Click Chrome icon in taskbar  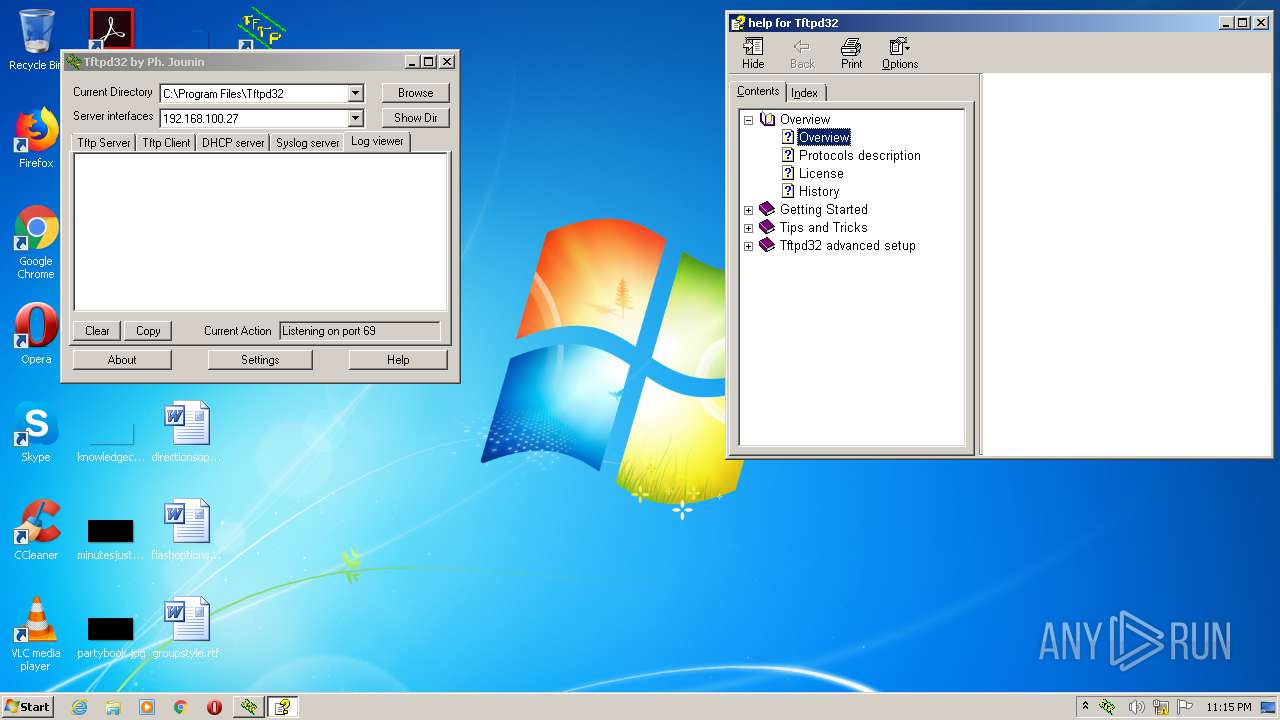coord(181,707)
